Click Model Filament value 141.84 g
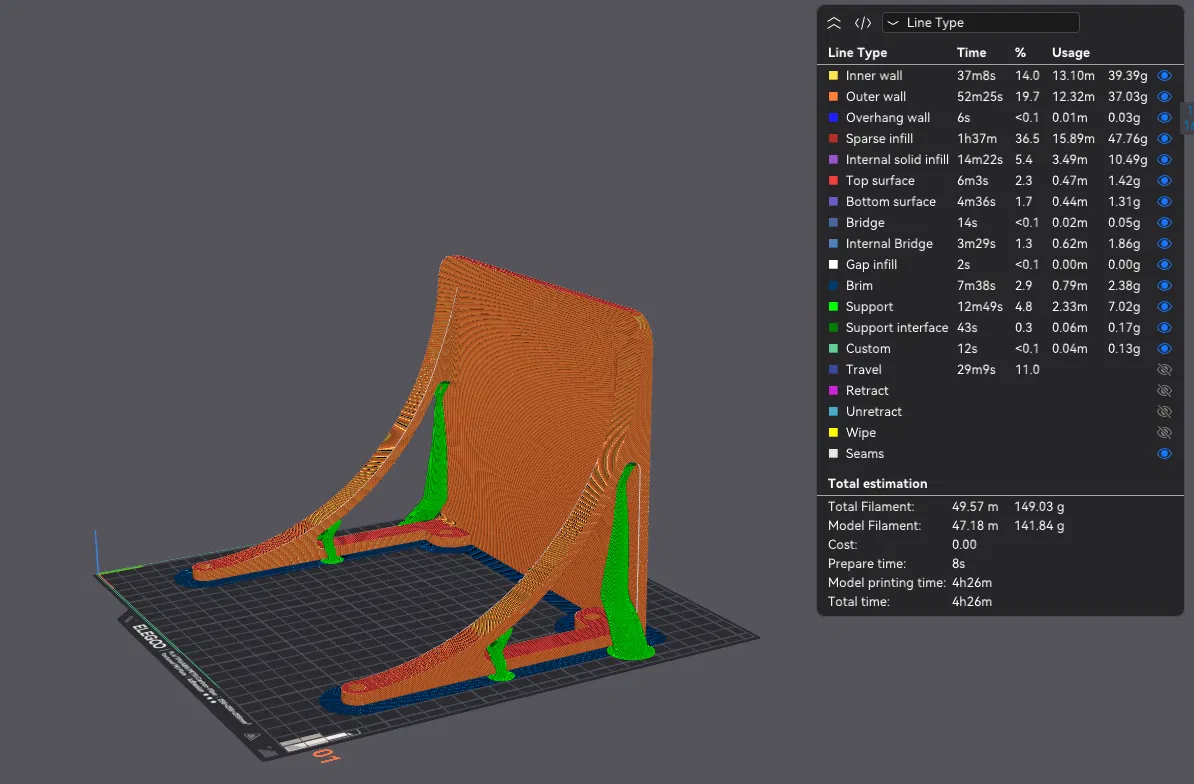Viewport: 1194px width, 784px height. point(1039,525)
